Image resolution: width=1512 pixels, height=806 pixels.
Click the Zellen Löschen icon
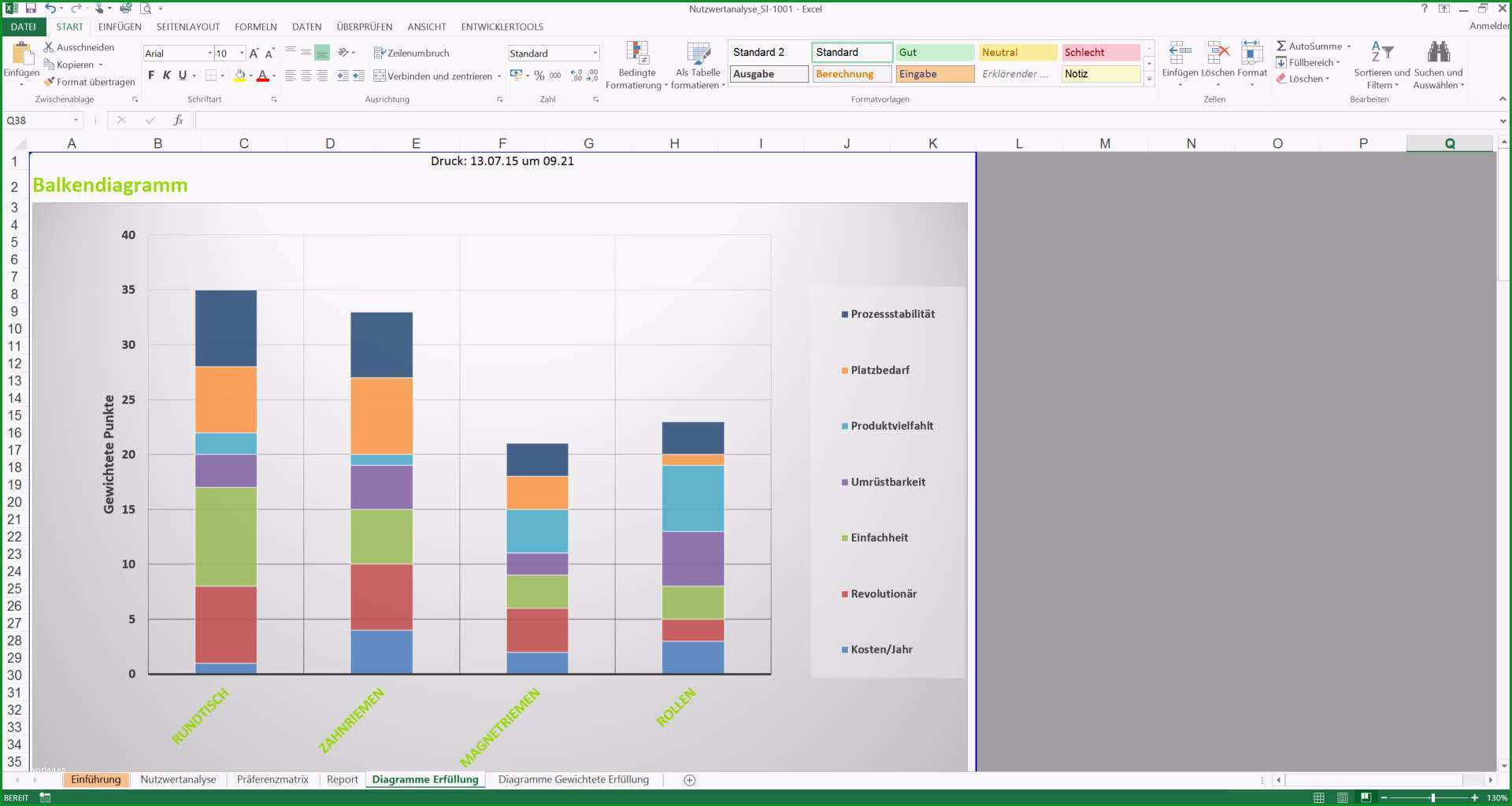(x=1217, y=54)
